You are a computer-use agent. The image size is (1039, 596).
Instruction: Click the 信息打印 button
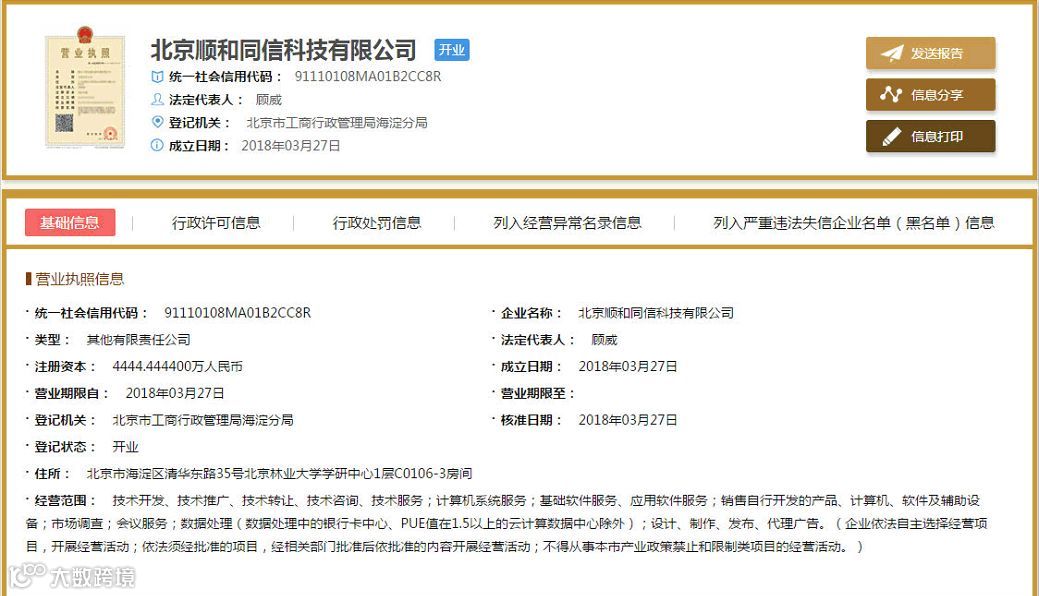pos(930,137)
